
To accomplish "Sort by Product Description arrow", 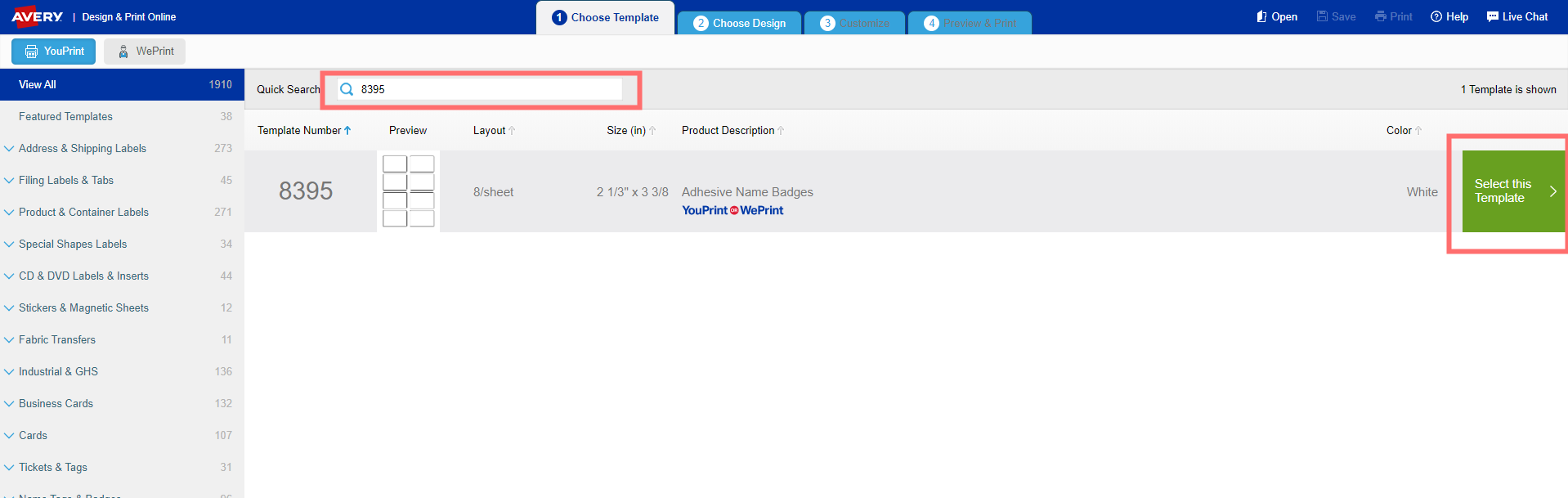I will tap(781, 130).
